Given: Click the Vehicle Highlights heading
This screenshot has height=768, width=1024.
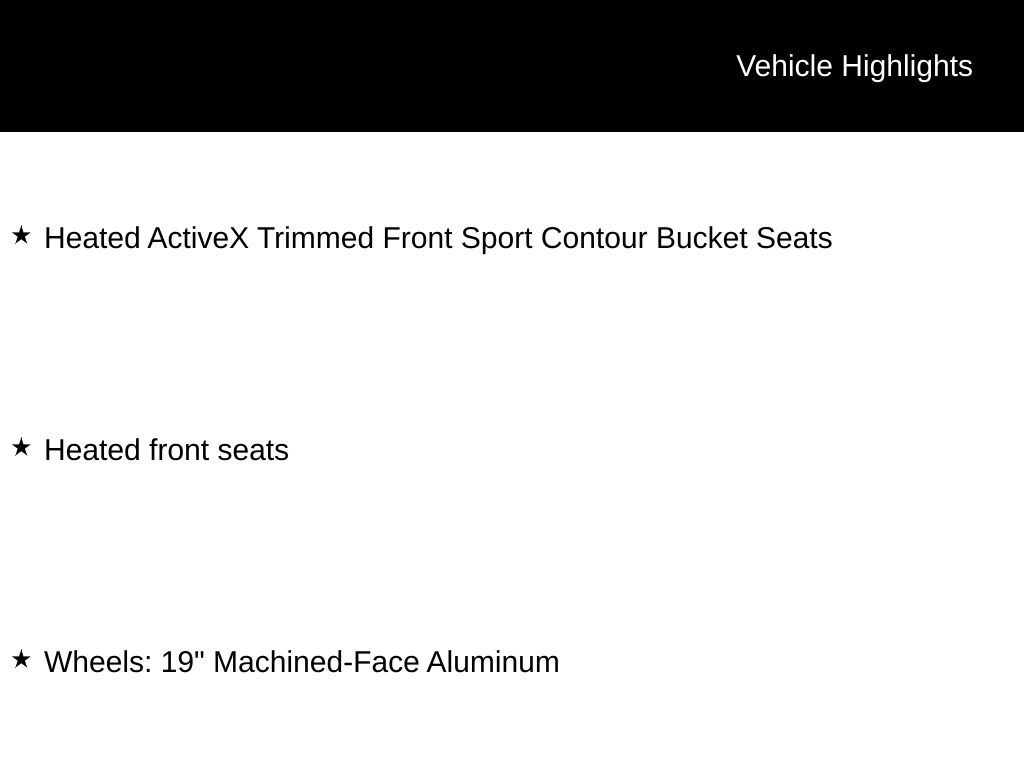Looking at the screenshot, I should tap(854, 66).
